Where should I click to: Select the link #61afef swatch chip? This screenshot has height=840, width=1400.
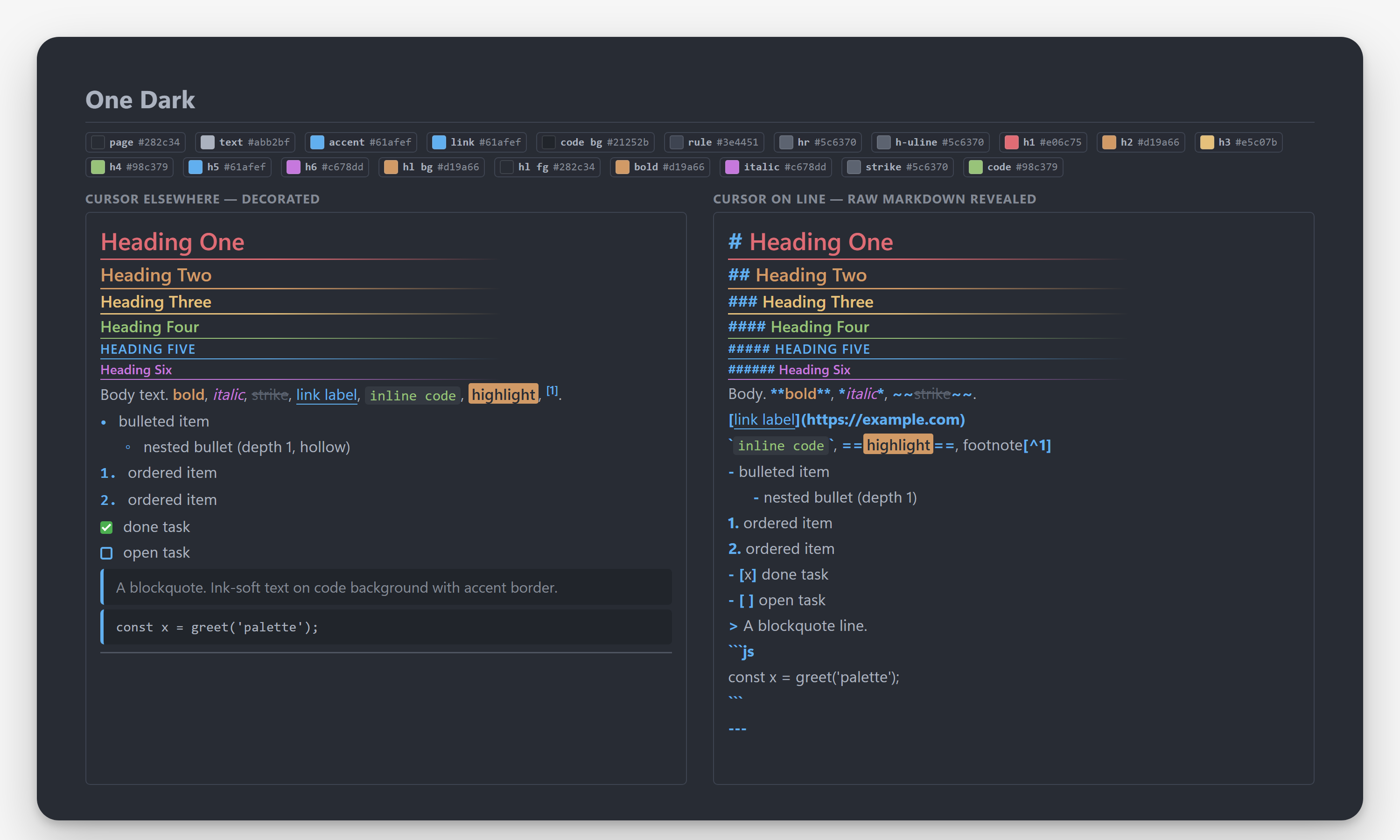click(x=476, y=142)
